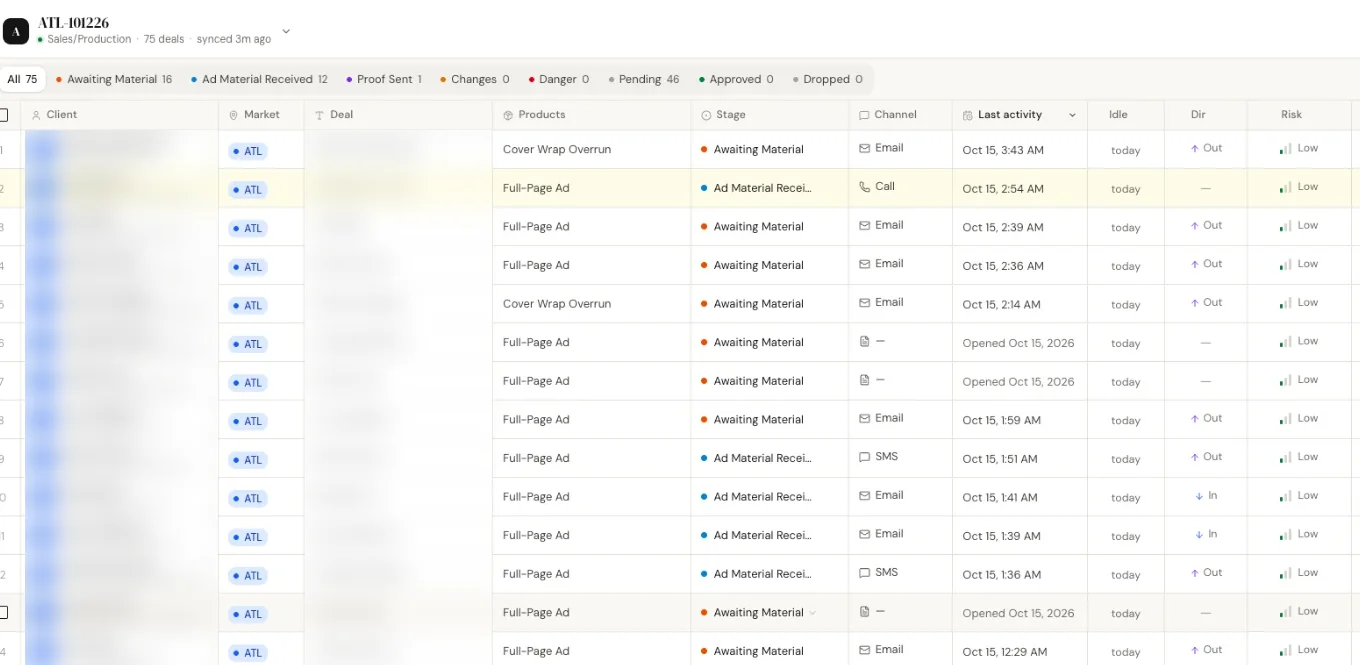Viewport: 1360px width, 665px height.
Task: Click the 'Sales/Production' label under the title
Action: pyautogui.click(x=89, y=39)
